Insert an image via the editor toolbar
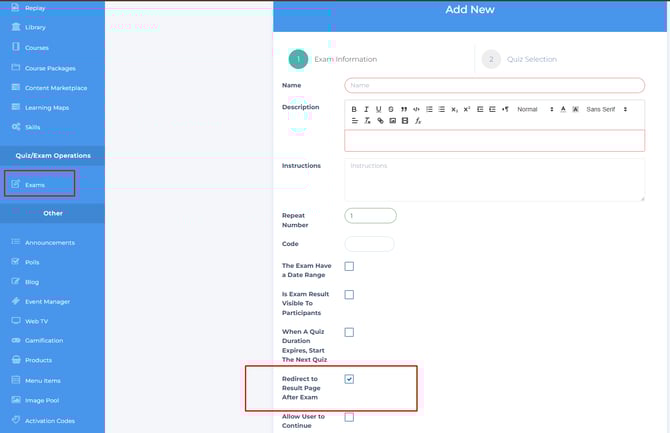The image size is (670, 433). click(x=393, y=121)
